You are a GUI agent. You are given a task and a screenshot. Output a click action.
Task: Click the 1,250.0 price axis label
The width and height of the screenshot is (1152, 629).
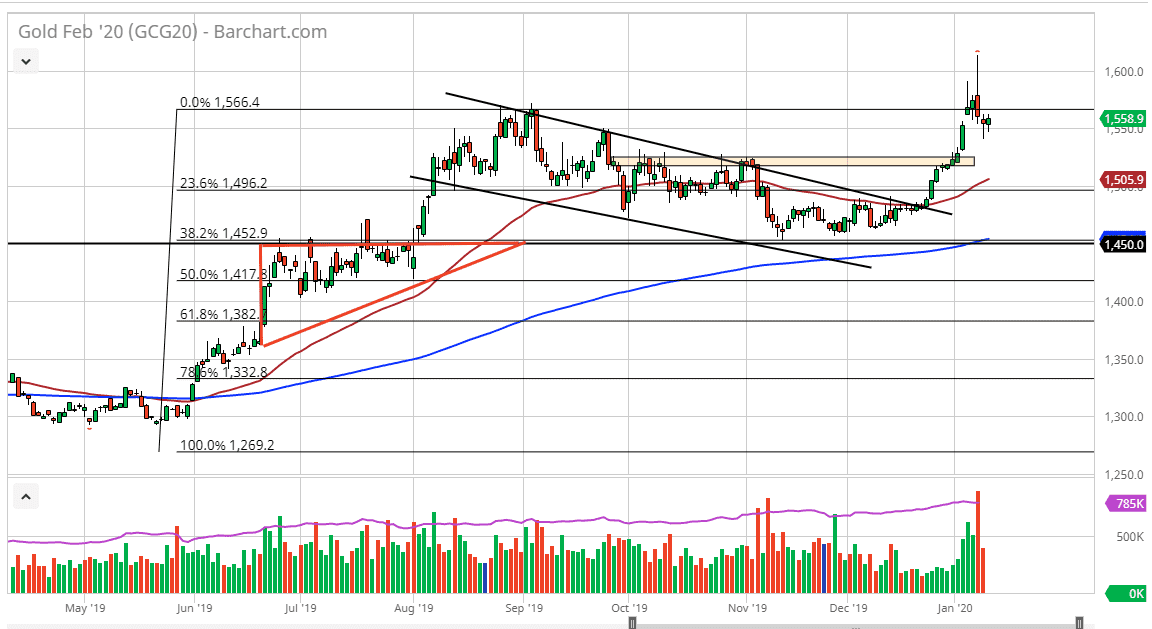[1124, 475]
